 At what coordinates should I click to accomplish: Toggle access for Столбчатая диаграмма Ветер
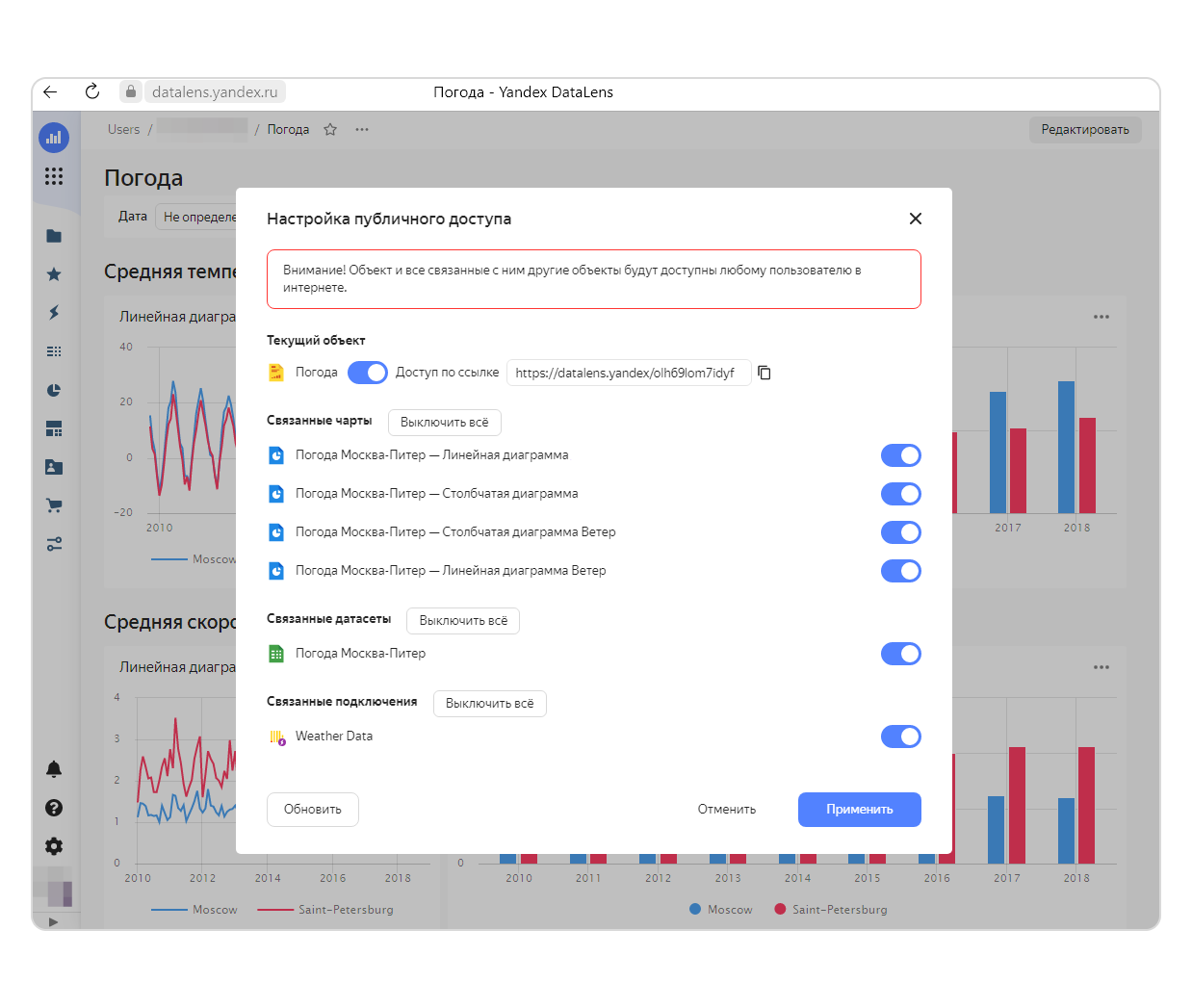coord(901,532)
